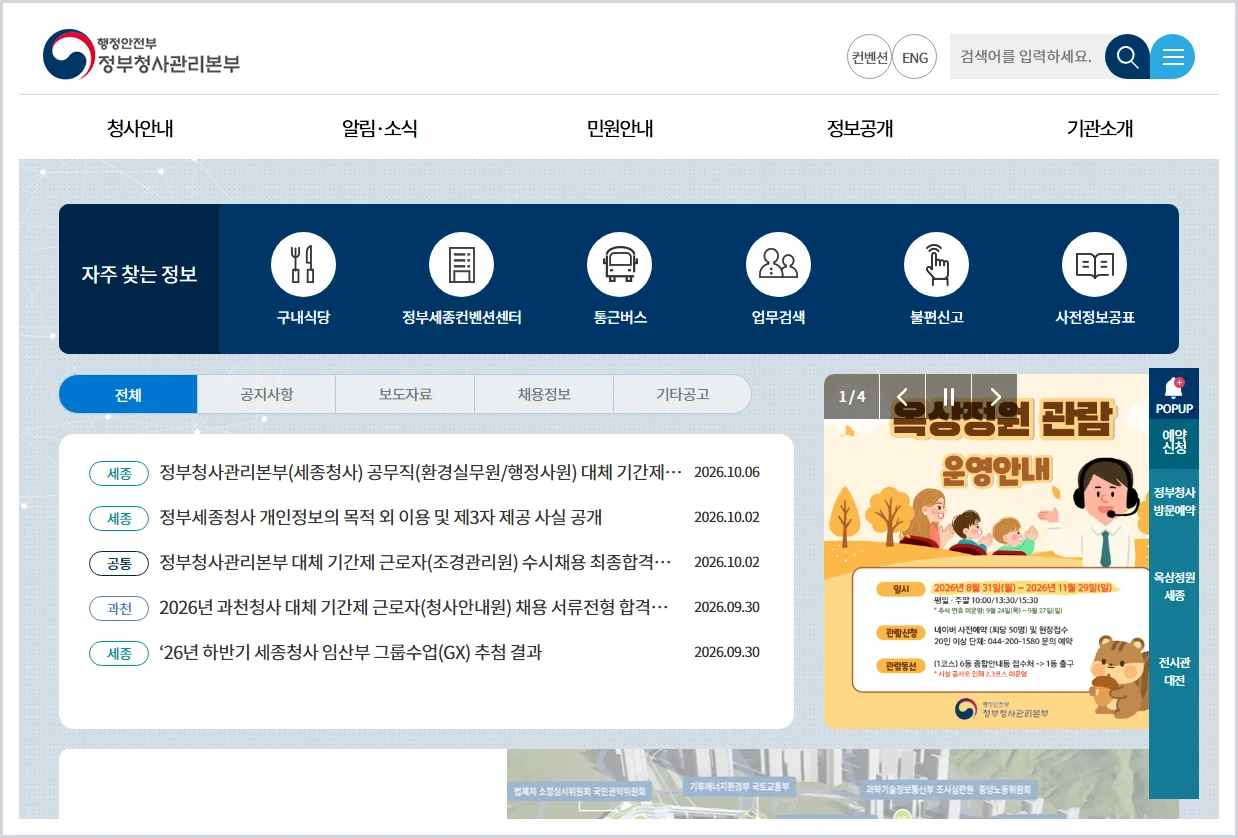Screen dimensions: 1238x838
Task: Open the 정보공개 main menu
Action: (x=860, y=128)
